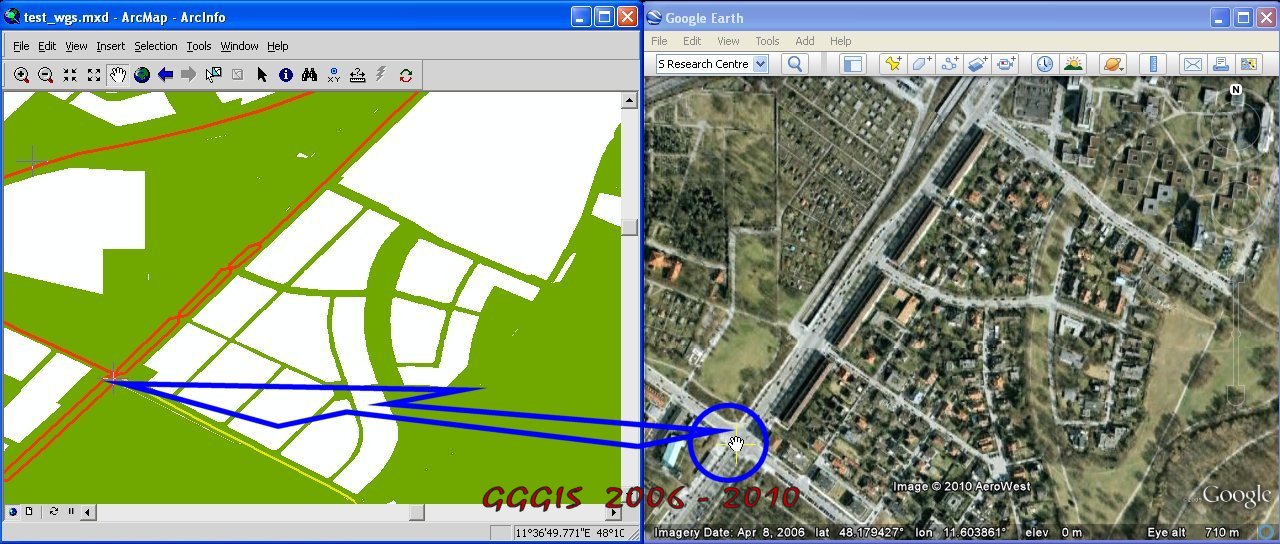Viewport: 1280px width, 544px height.
Task: Open the Google Earth File menu
Action: click(x=659, y=41)
